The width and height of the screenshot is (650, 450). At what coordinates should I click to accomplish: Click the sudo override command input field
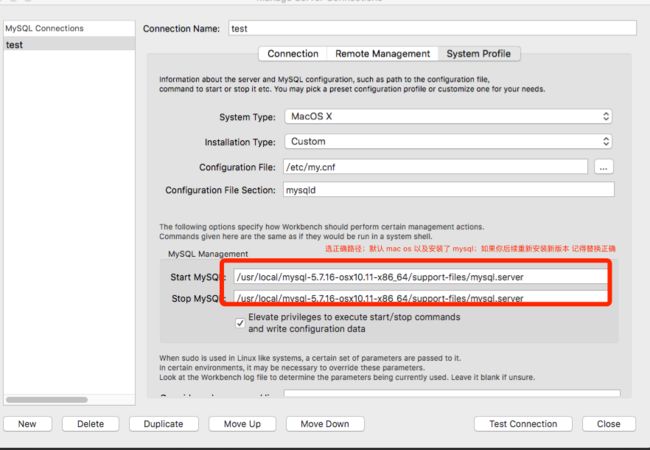tap(452, 394)
